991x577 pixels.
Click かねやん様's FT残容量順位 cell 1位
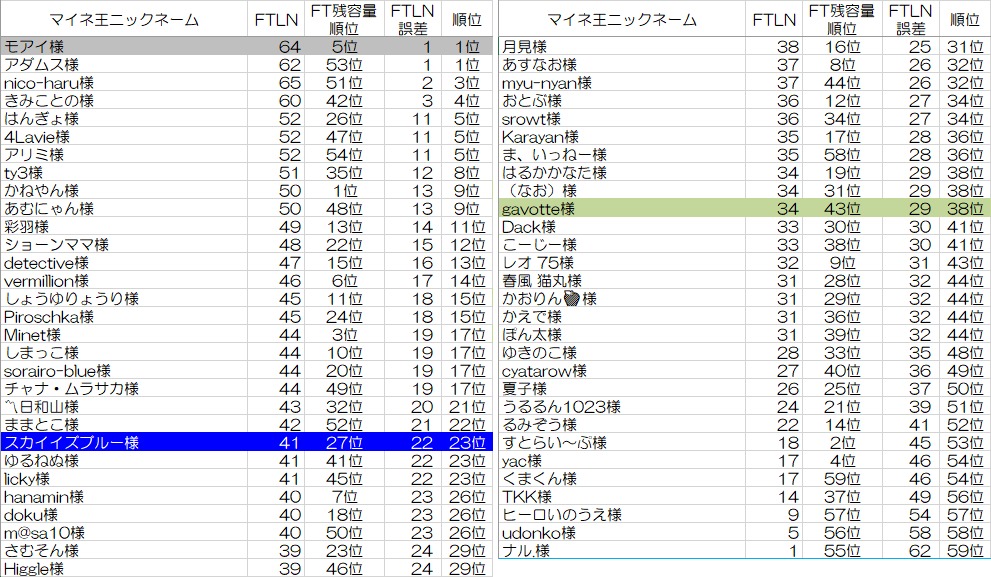pos(344,191)
